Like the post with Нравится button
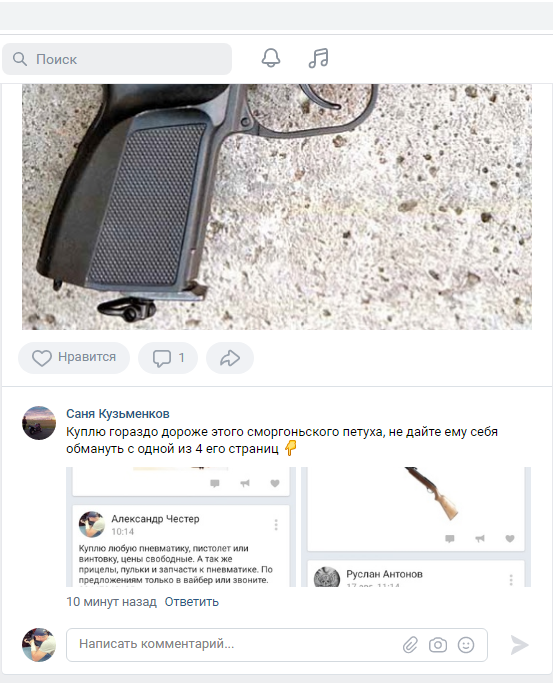Image resolution: width=553 pixels, height=683 pixels. [x=74, y=358]
